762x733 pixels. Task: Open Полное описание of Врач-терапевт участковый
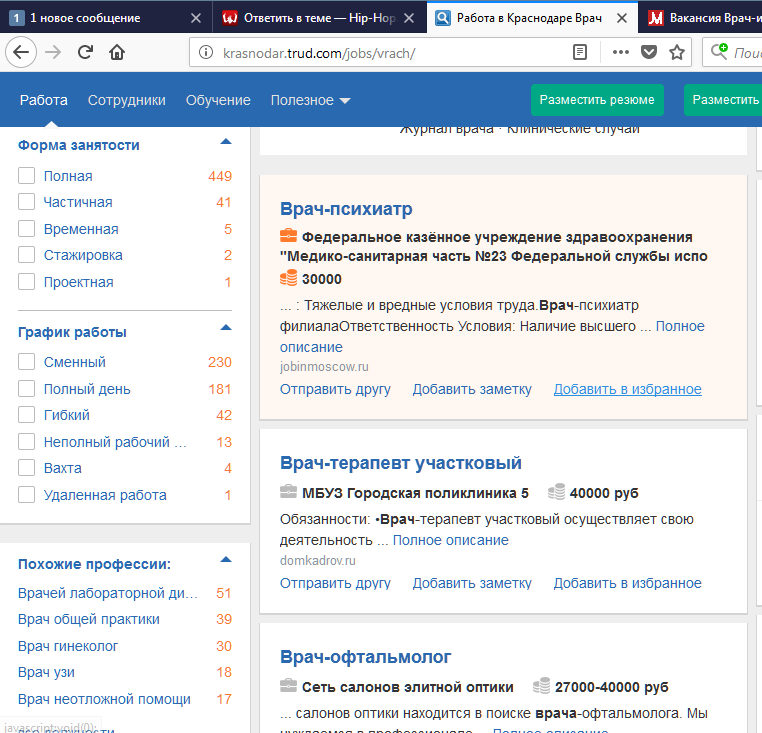tap(450, 540)
